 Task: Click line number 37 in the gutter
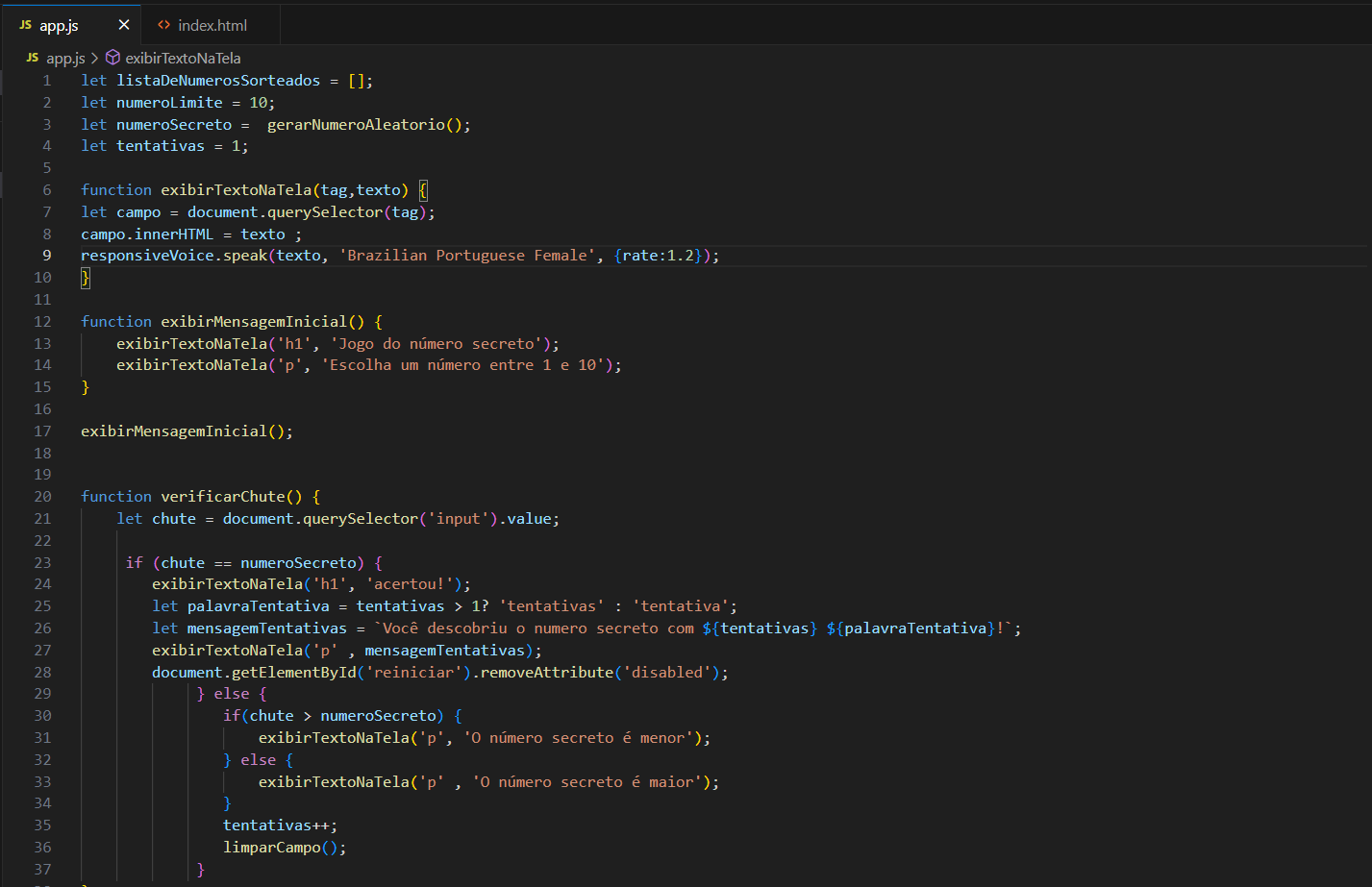tap(42, 870)
